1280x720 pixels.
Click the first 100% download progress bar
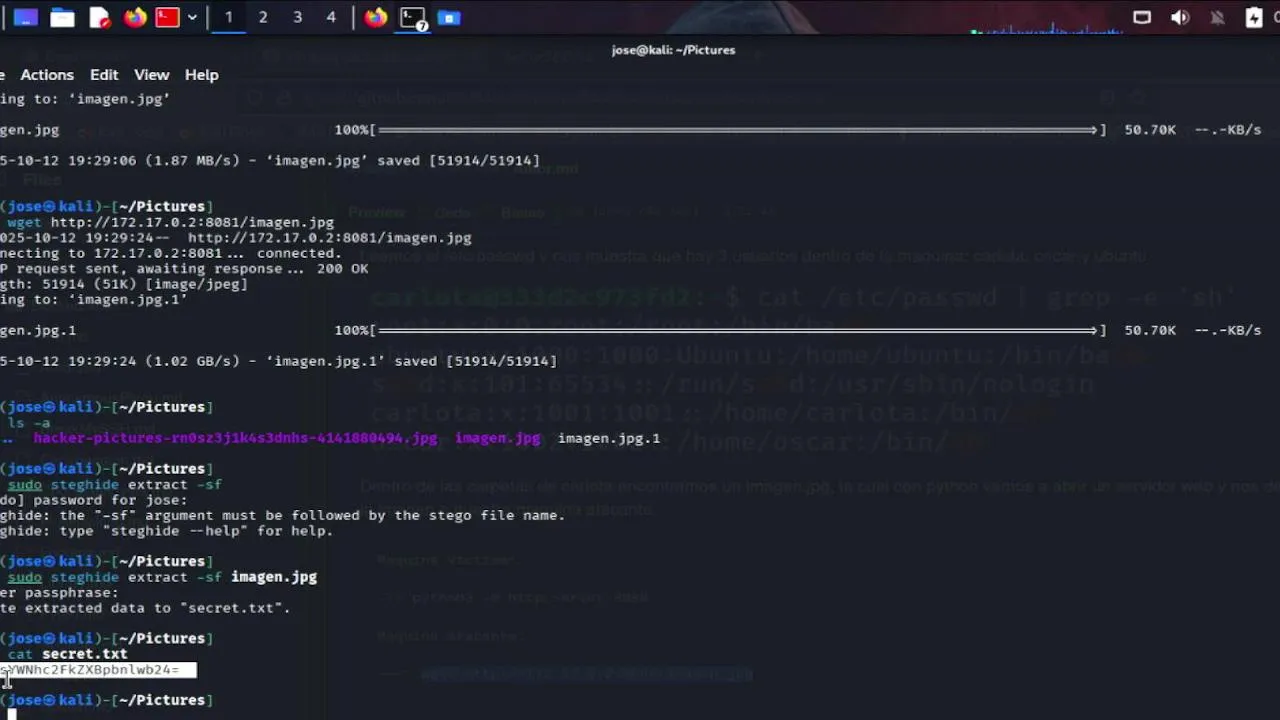tap(738, 130)
